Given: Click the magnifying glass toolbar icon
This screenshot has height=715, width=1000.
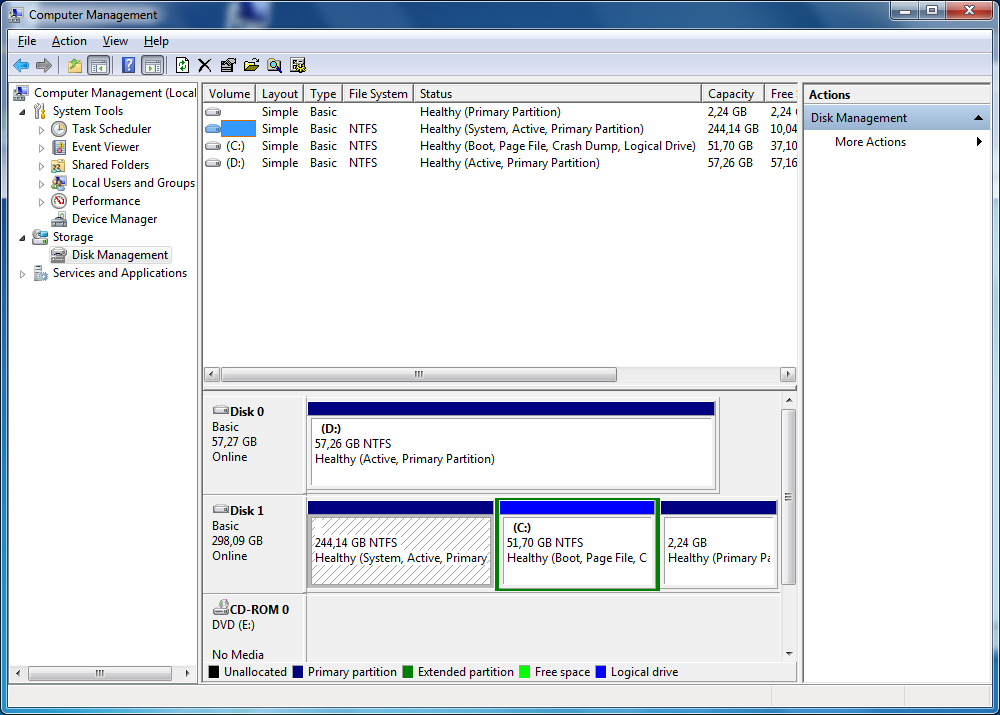Looking at the screenshot, I should tap(274, 65).
